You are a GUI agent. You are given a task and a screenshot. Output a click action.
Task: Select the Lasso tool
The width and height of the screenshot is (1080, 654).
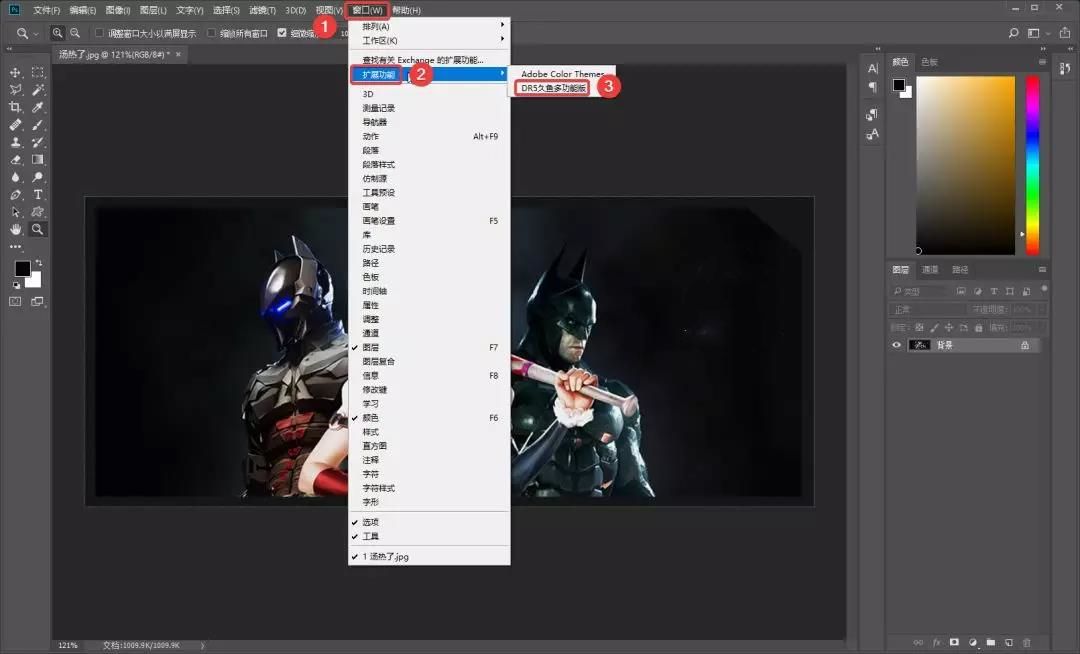click(x=15, y=91)
